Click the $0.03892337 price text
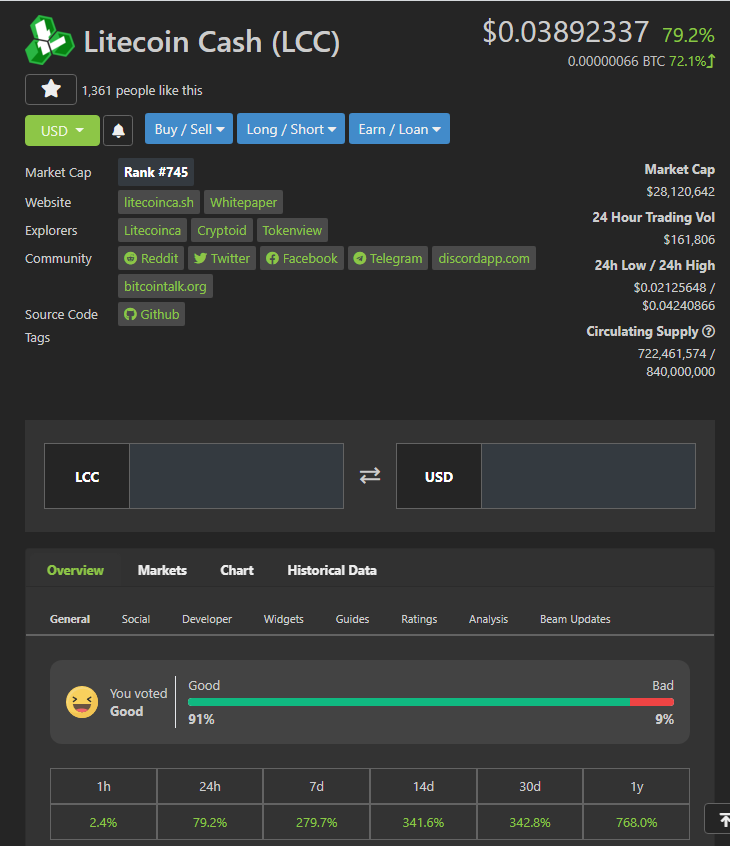Viewport: 730px width, 846px height. (565, 32)
